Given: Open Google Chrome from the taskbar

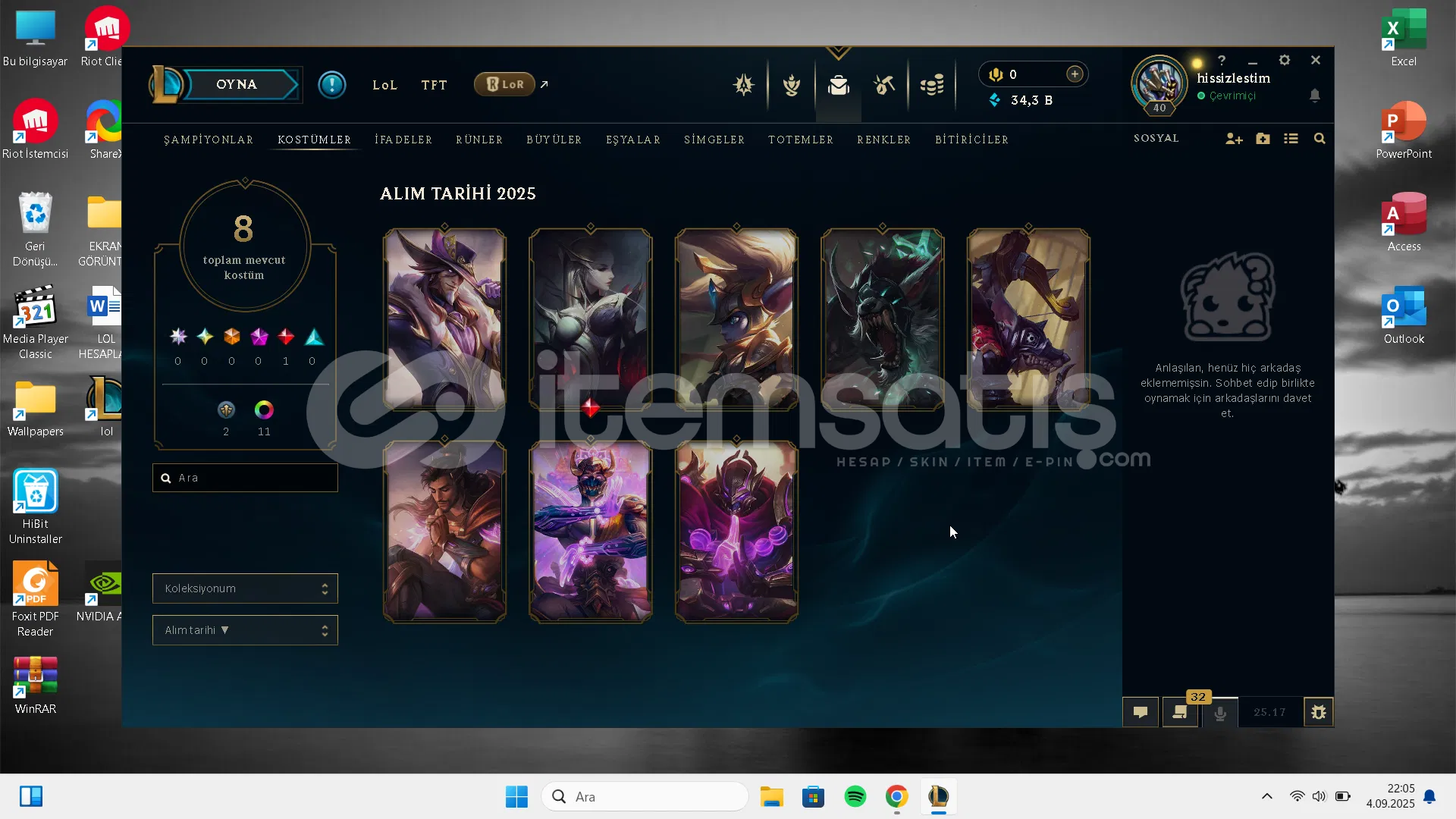Looking at the screenshot, I should [897, 796].
